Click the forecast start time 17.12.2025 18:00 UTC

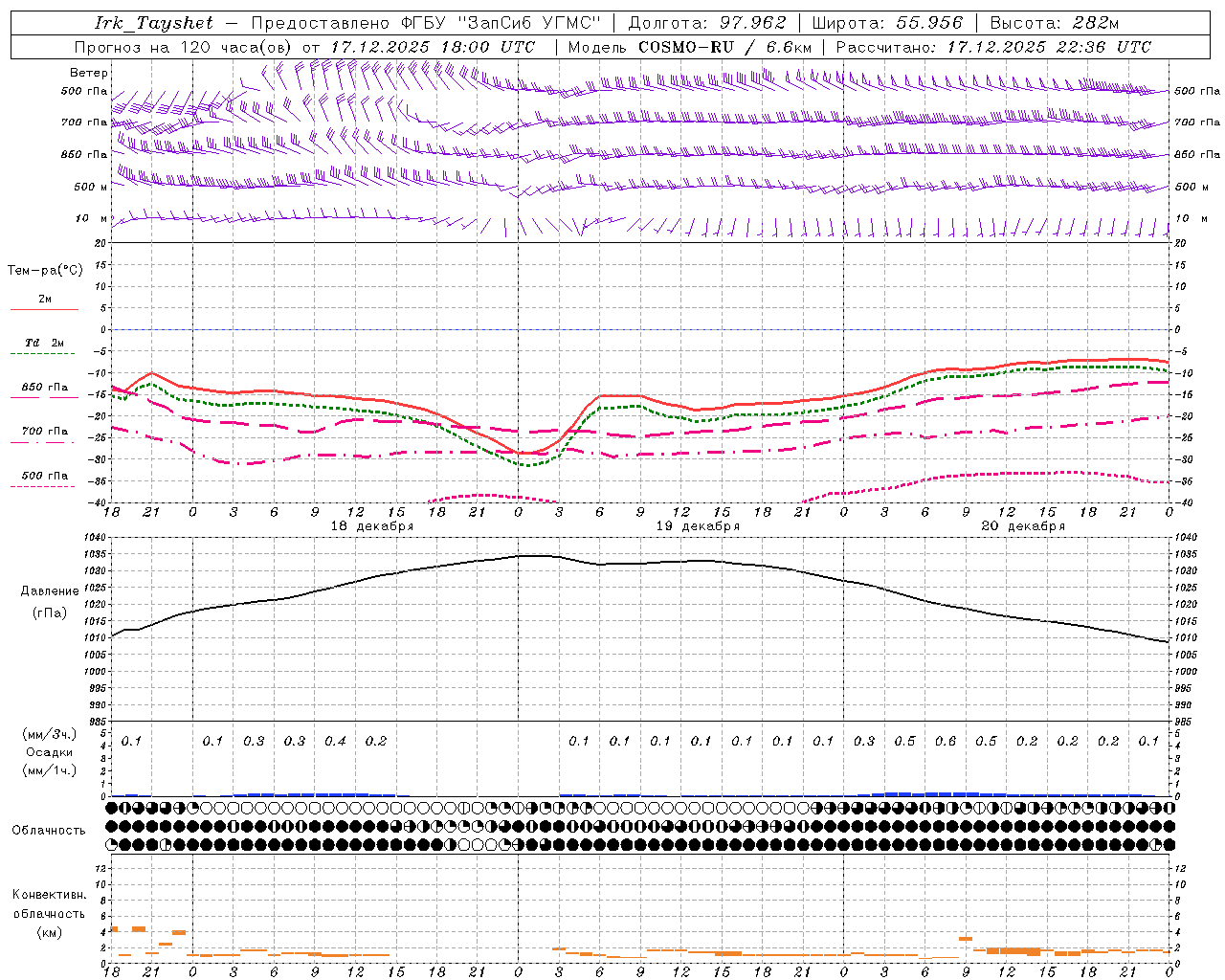tap(433, 47)
